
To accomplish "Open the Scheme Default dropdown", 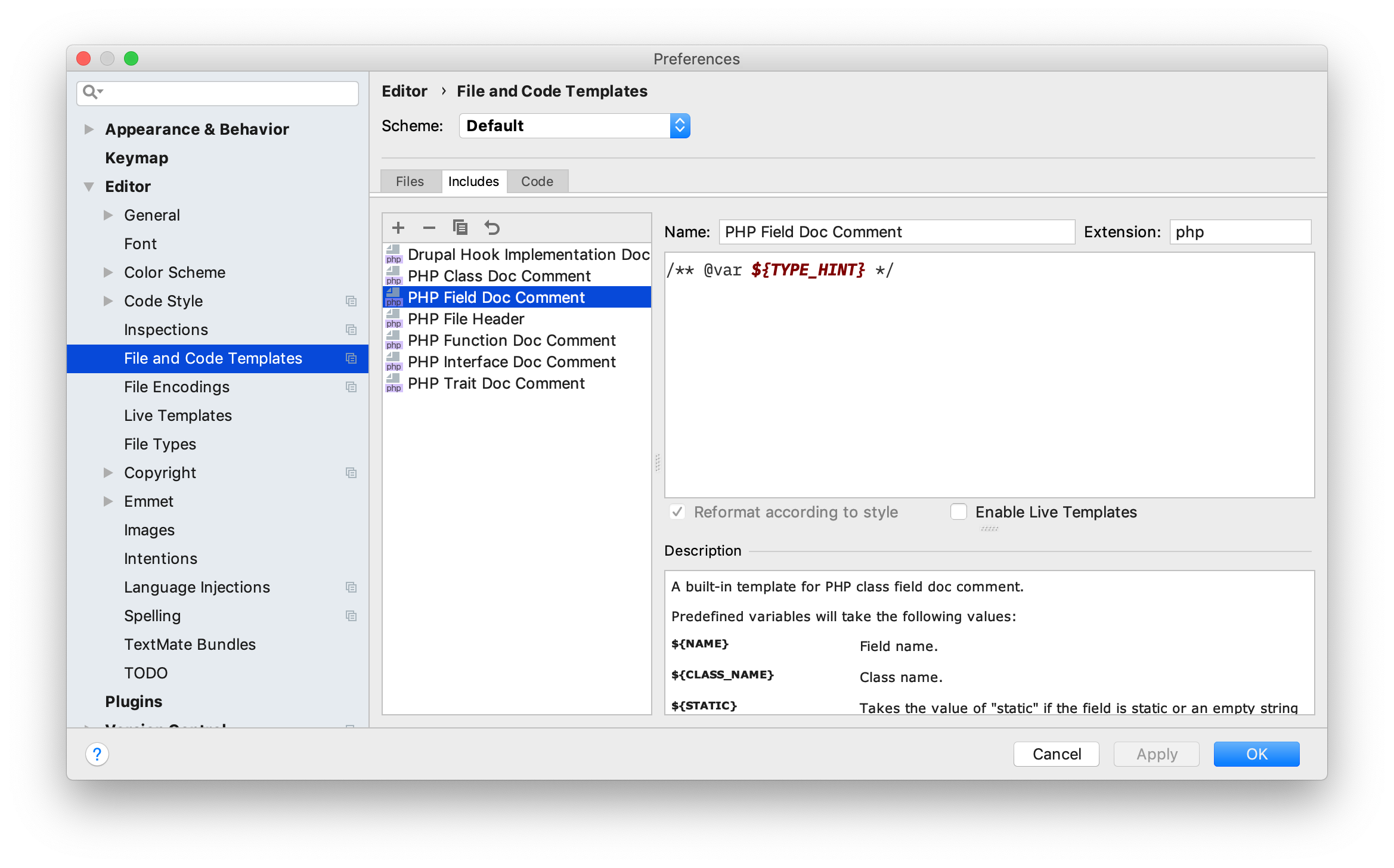I will [575, 126].
